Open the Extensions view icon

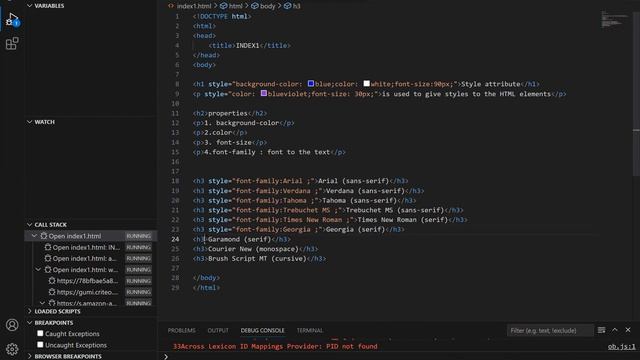pos(12,43)
